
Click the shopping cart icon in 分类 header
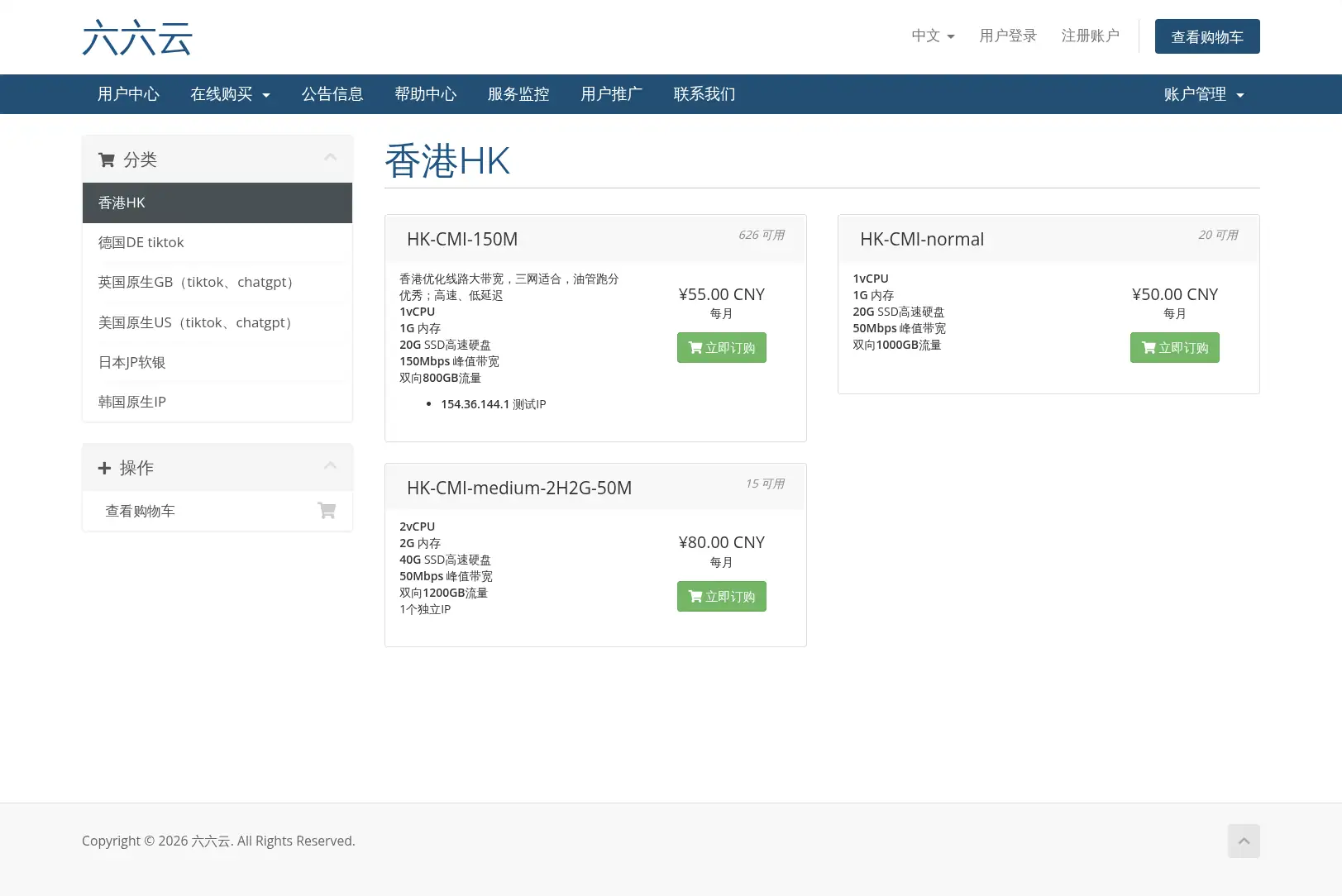(x=107, y=160)
